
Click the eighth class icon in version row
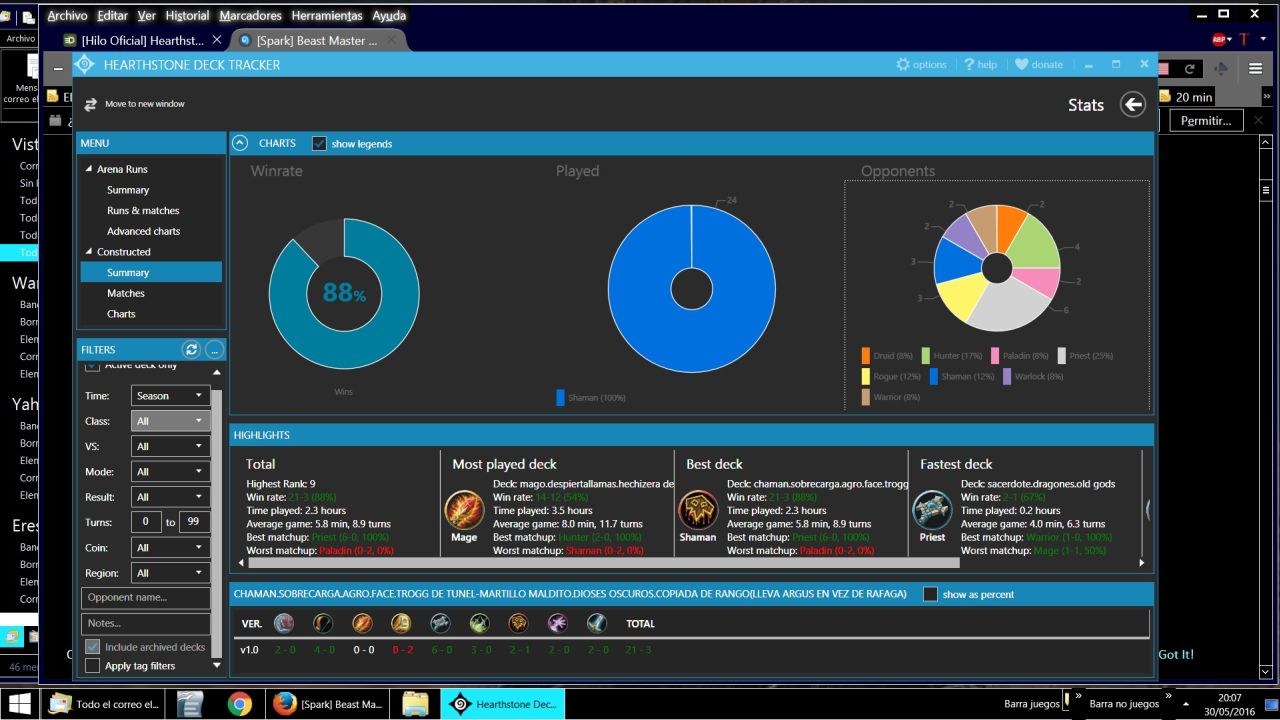pyautogui.click(x=557, y=623)
